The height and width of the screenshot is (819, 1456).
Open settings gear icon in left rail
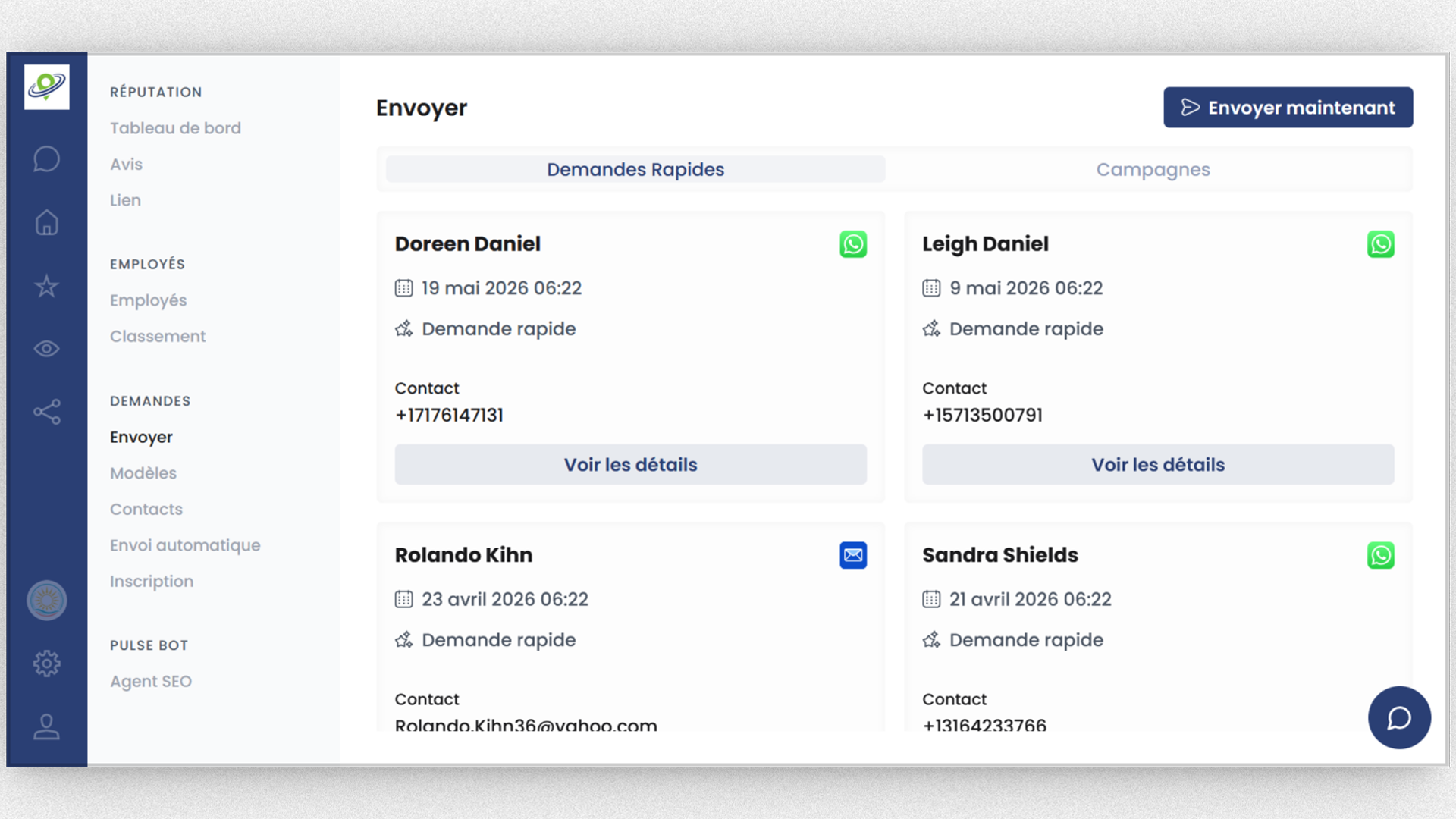click(x=46, y=664)
